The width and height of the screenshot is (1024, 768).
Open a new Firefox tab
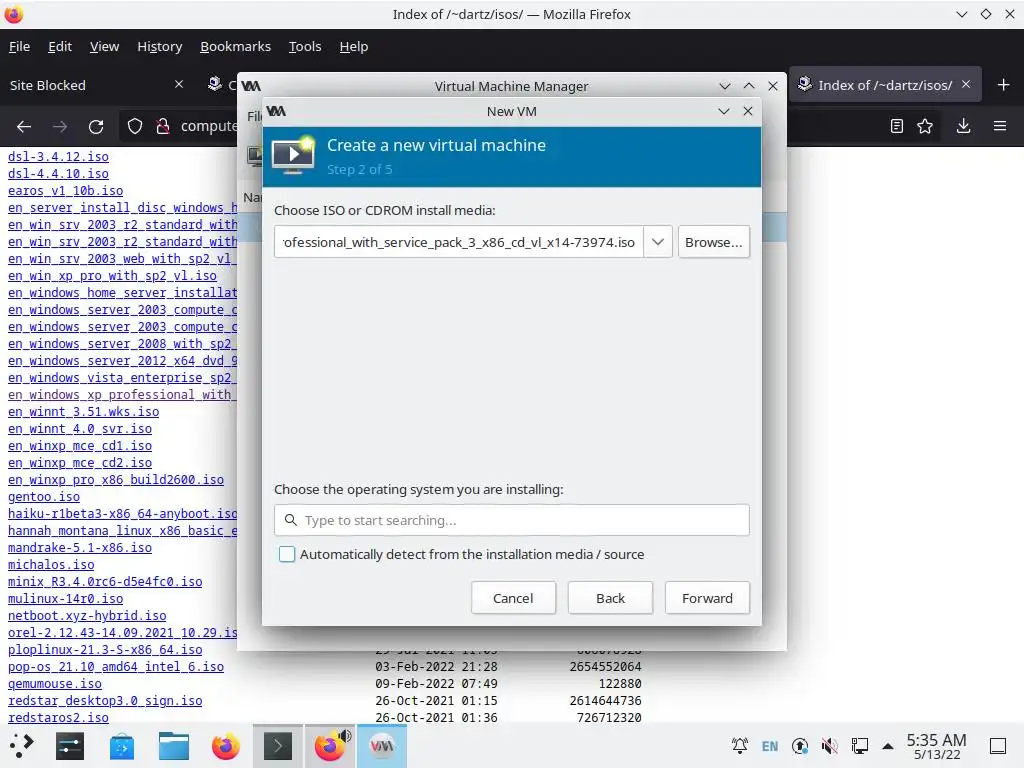coord(1004,85)
